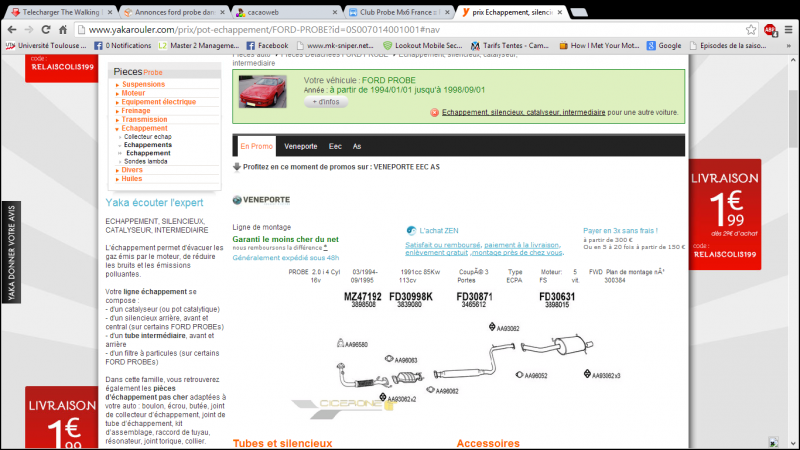The height and width of the screenshot is (450, 800).
Task: Open the Lookout Mobile Security bookmark
Action: [x=422, y=45]
